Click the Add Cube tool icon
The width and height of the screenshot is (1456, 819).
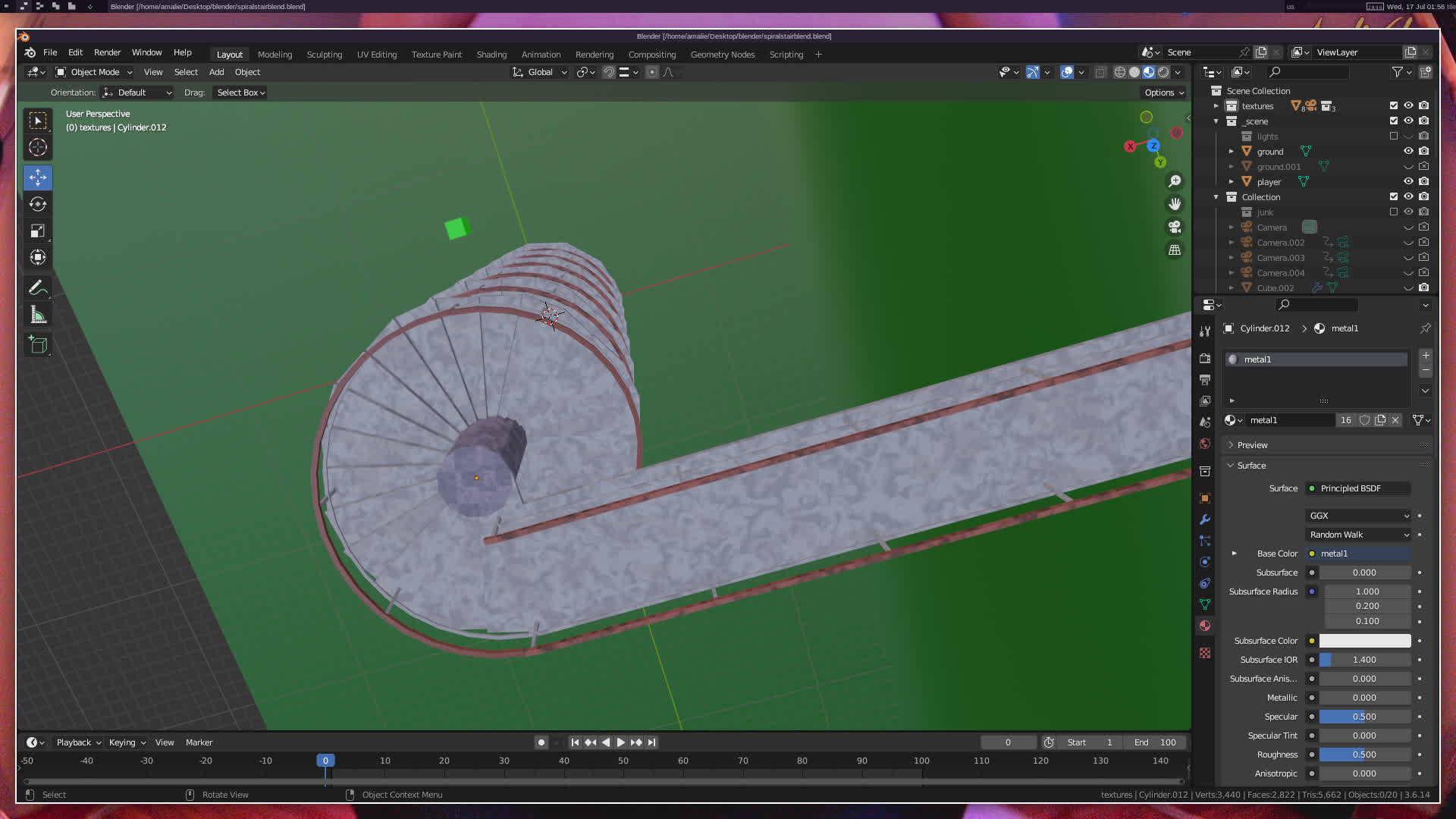(x=37, y=345)
